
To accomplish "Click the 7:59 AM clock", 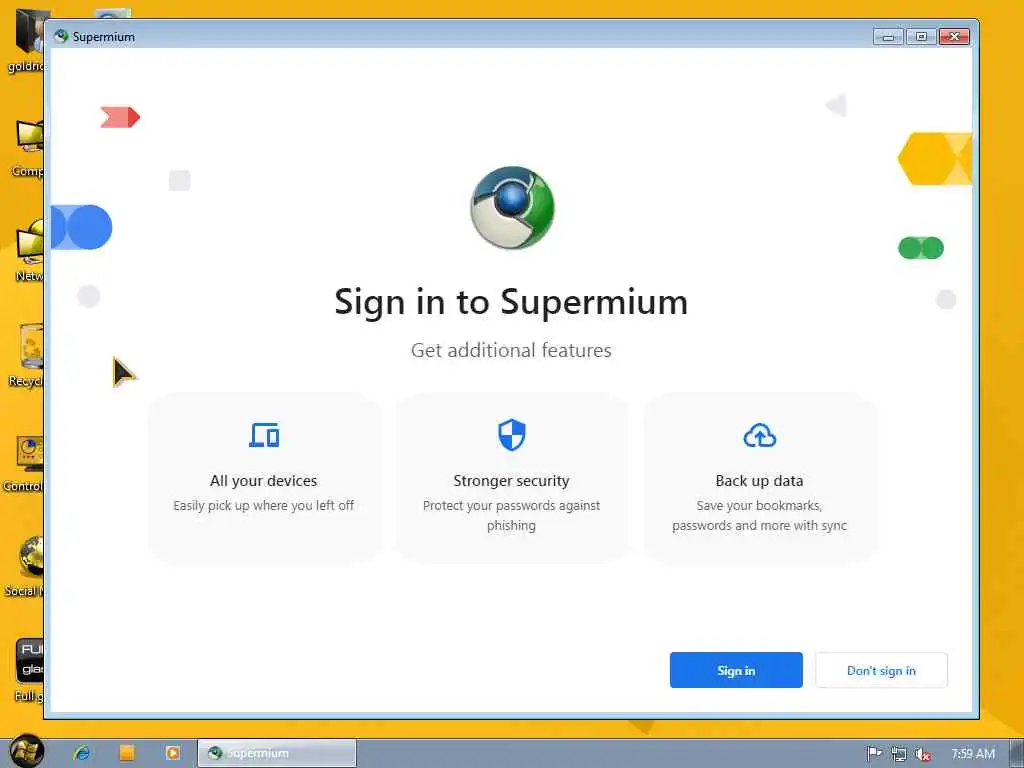I will 972,754.
